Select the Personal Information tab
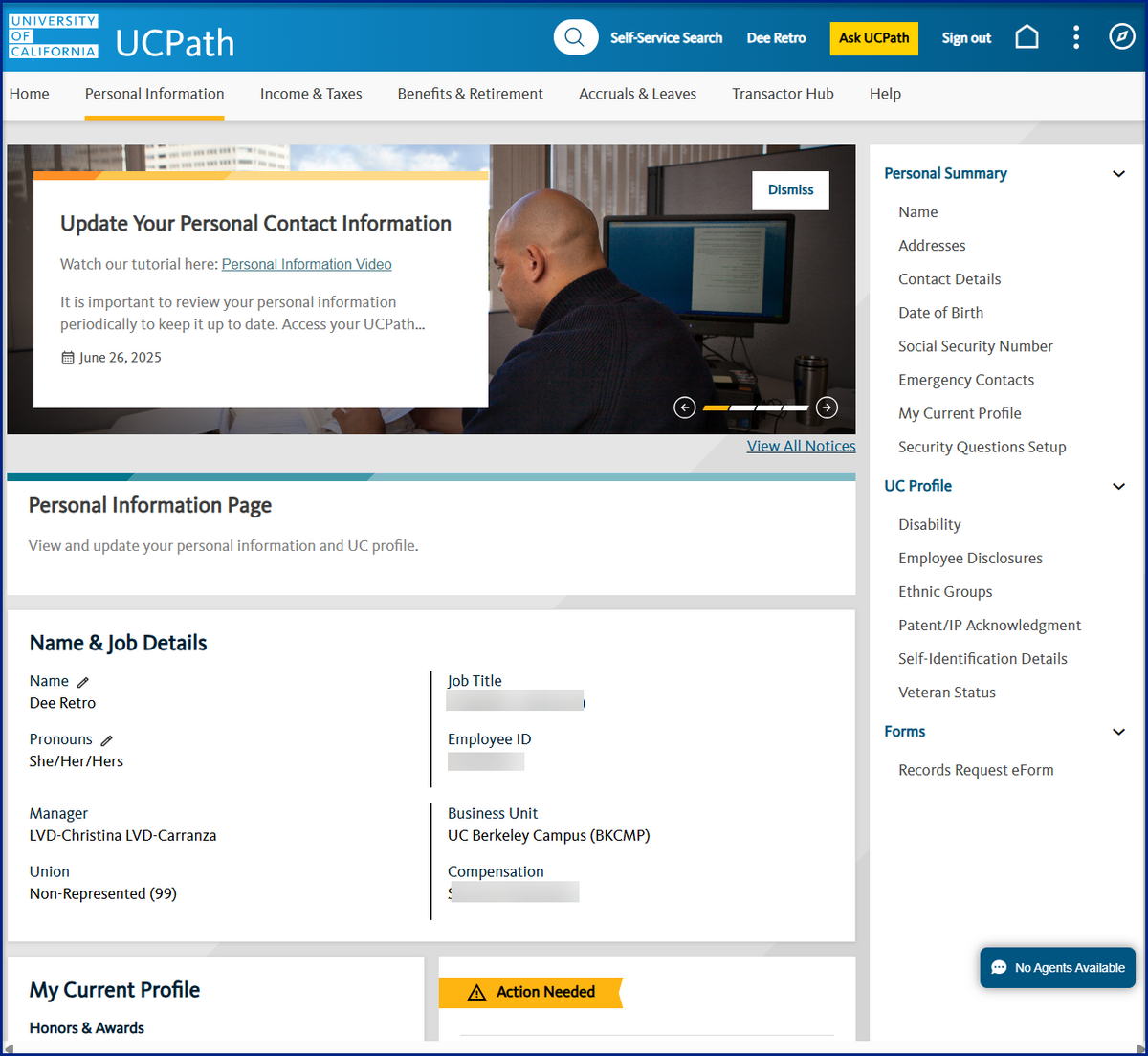 [x=155, y=94]
